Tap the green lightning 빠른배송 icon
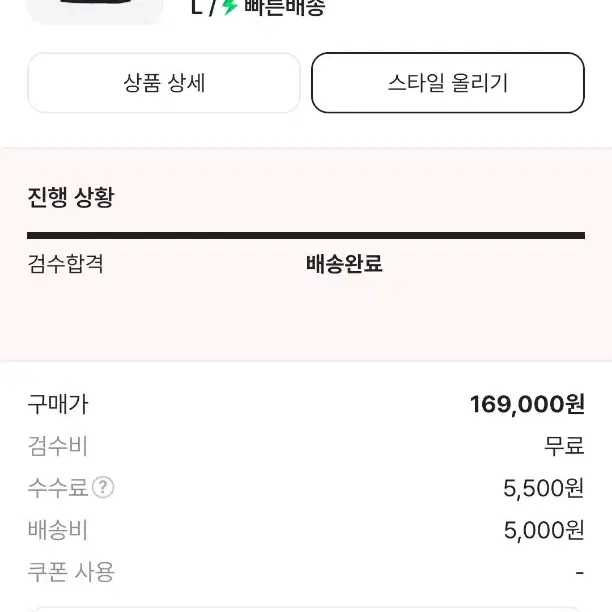The width and height of the screenshot is (612, 612). pos(230,7)
